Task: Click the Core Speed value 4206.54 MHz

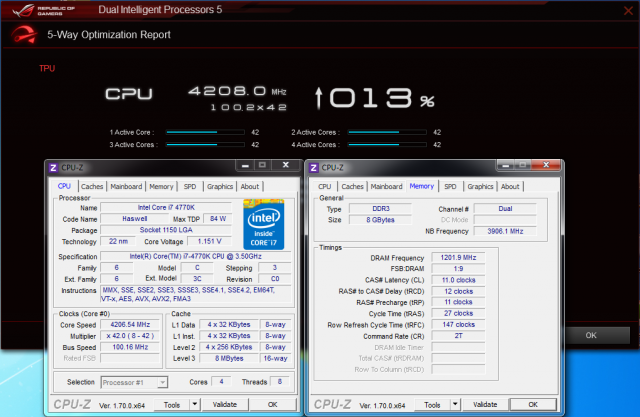Action: [130, 325]
